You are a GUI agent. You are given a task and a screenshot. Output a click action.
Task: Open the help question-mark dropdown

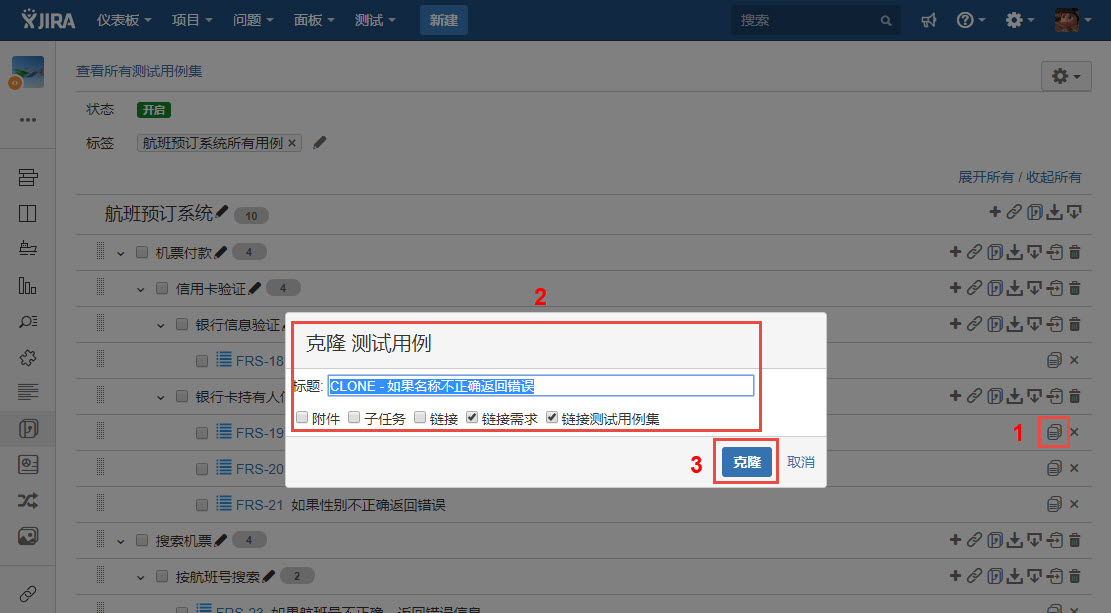(971, 21)
